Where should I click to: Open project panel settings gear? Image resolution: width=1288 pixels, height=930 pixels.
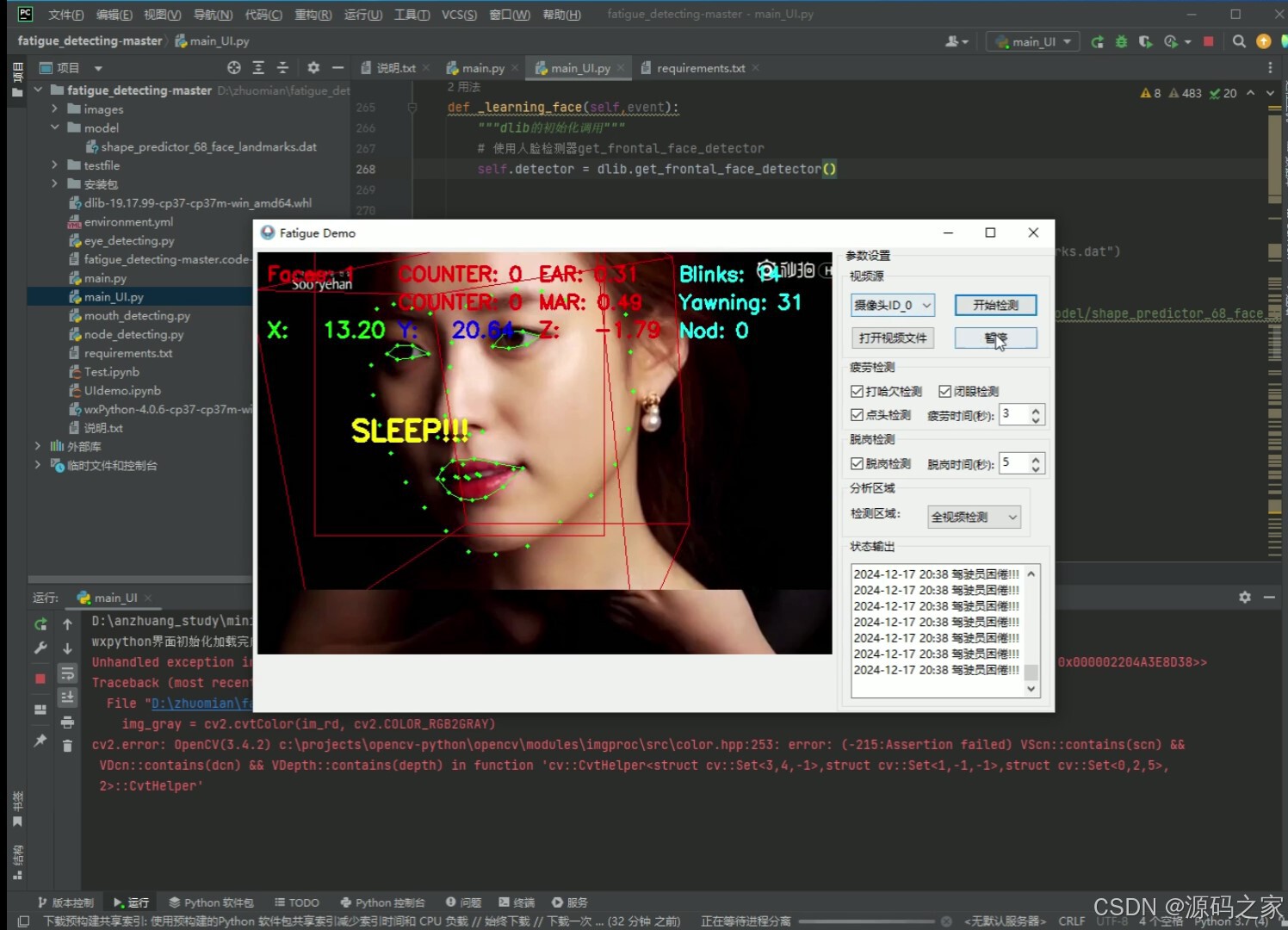click(313, 67)
